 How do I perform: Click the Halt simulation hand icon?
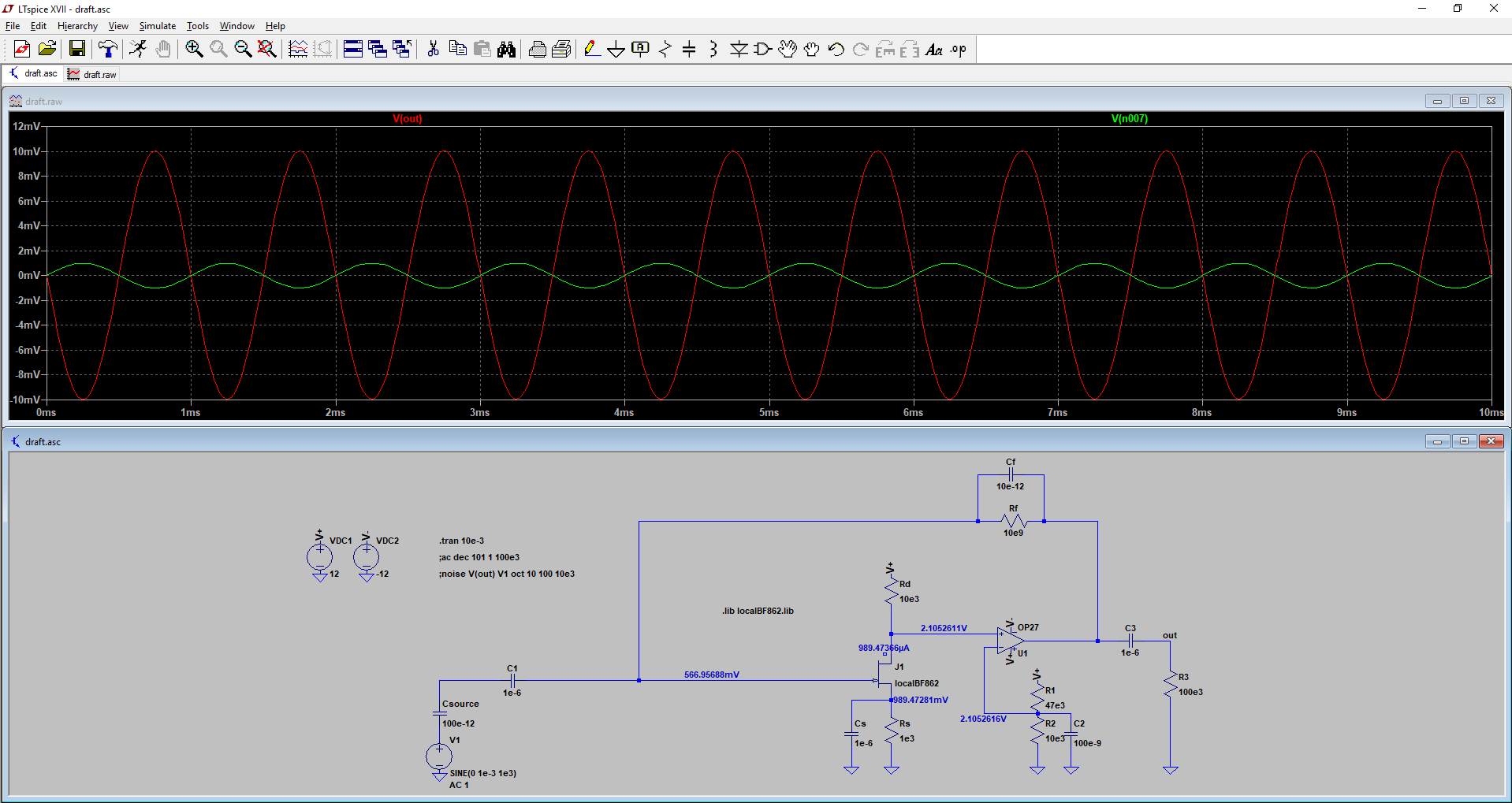[x=162, y=49]
